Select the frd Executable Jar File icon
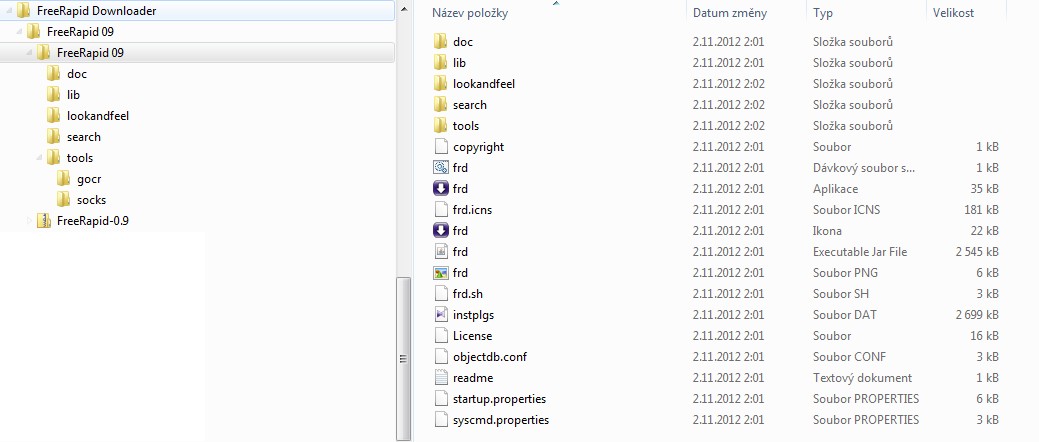The image size is (1039, 442). click(x=441, y=252)
